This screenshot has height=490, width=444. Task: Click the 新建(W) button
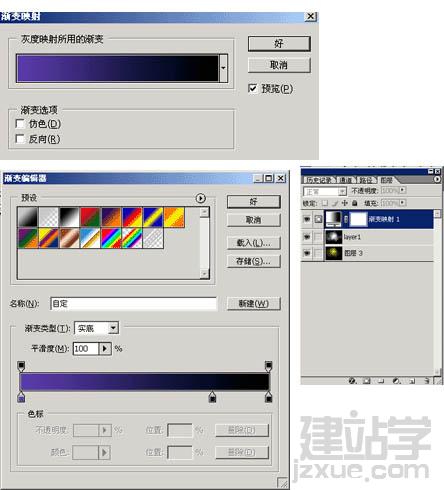click(254, 303)
